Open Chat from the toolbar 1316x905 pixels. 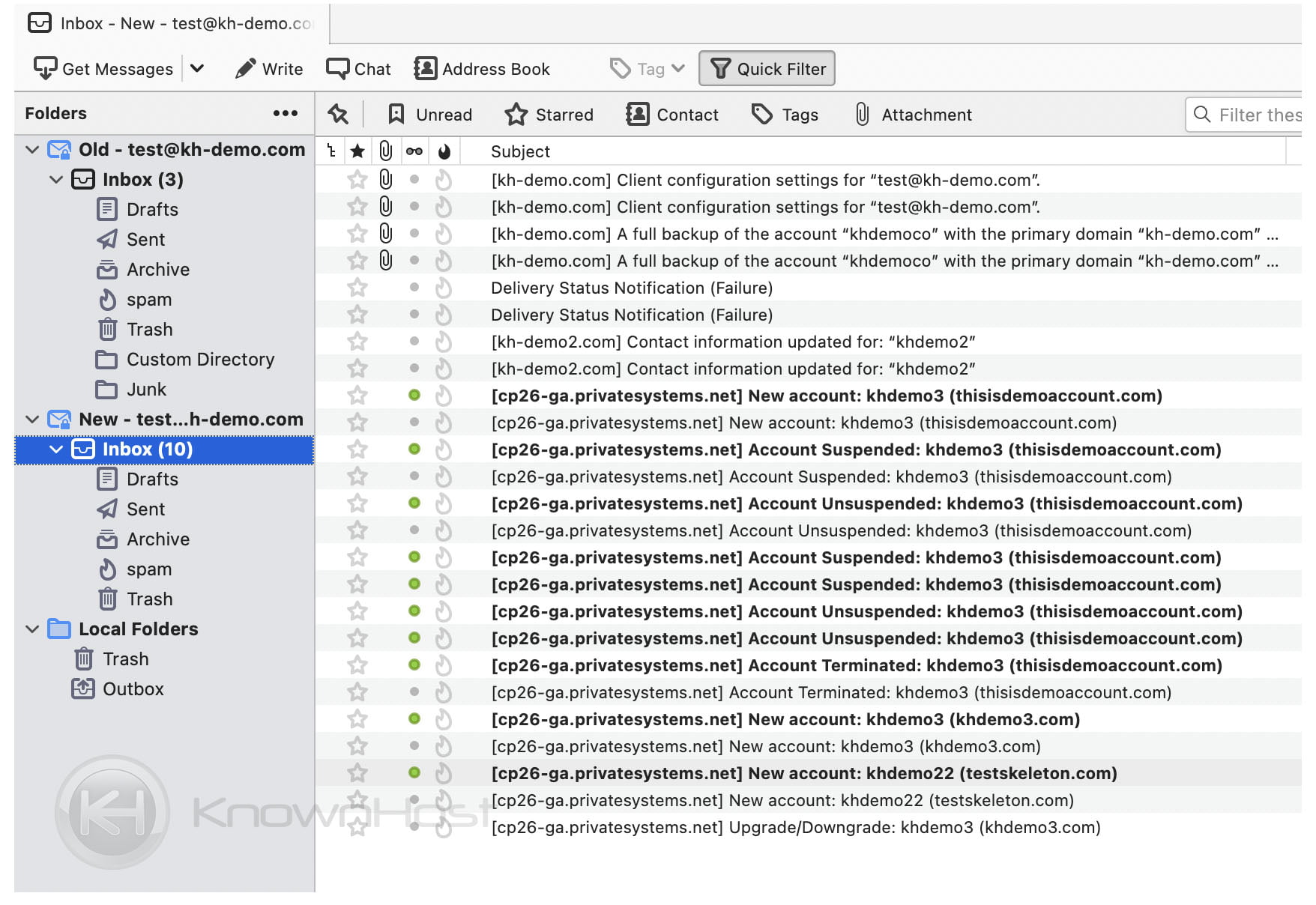[x=358, y=68]
